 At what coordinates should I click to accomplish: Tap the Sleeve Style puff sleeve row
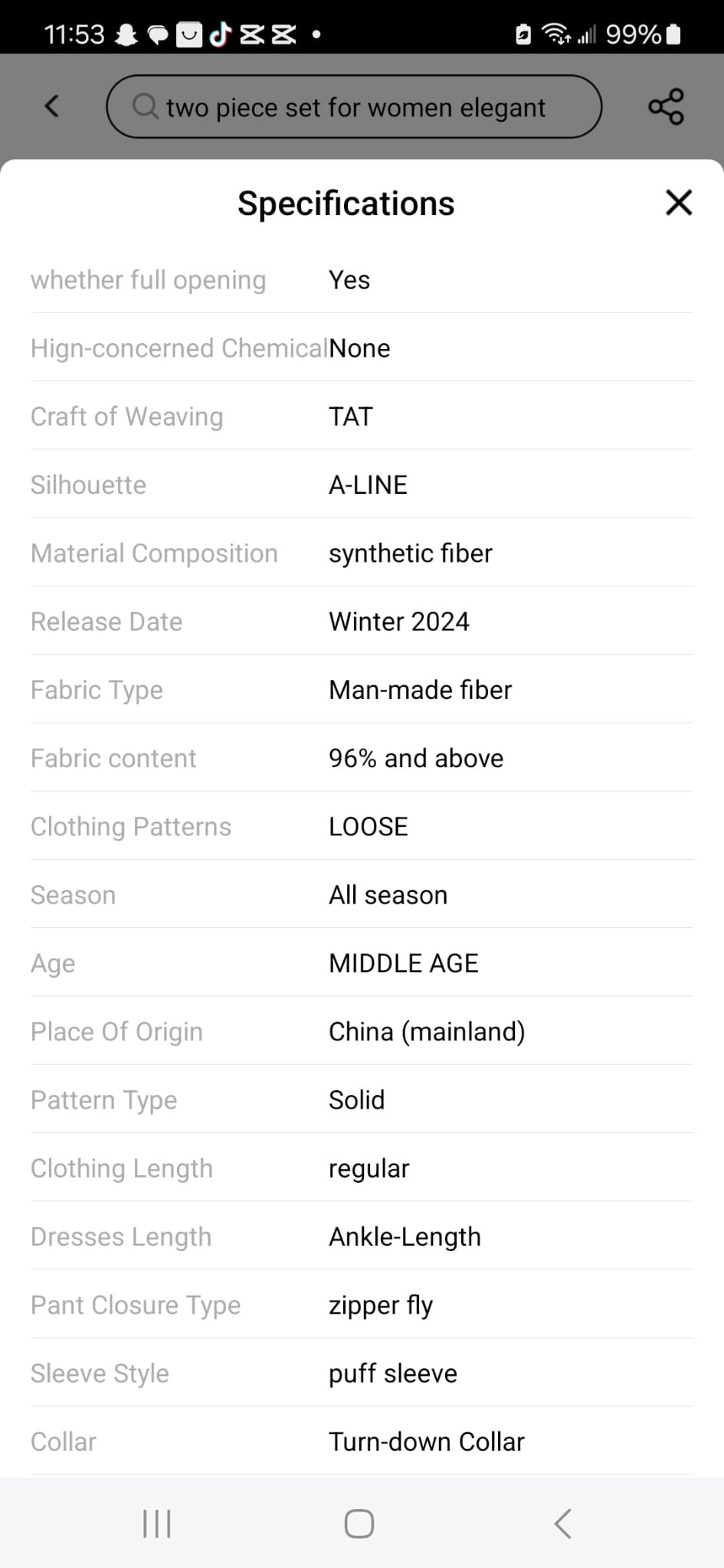(362, 1374)
